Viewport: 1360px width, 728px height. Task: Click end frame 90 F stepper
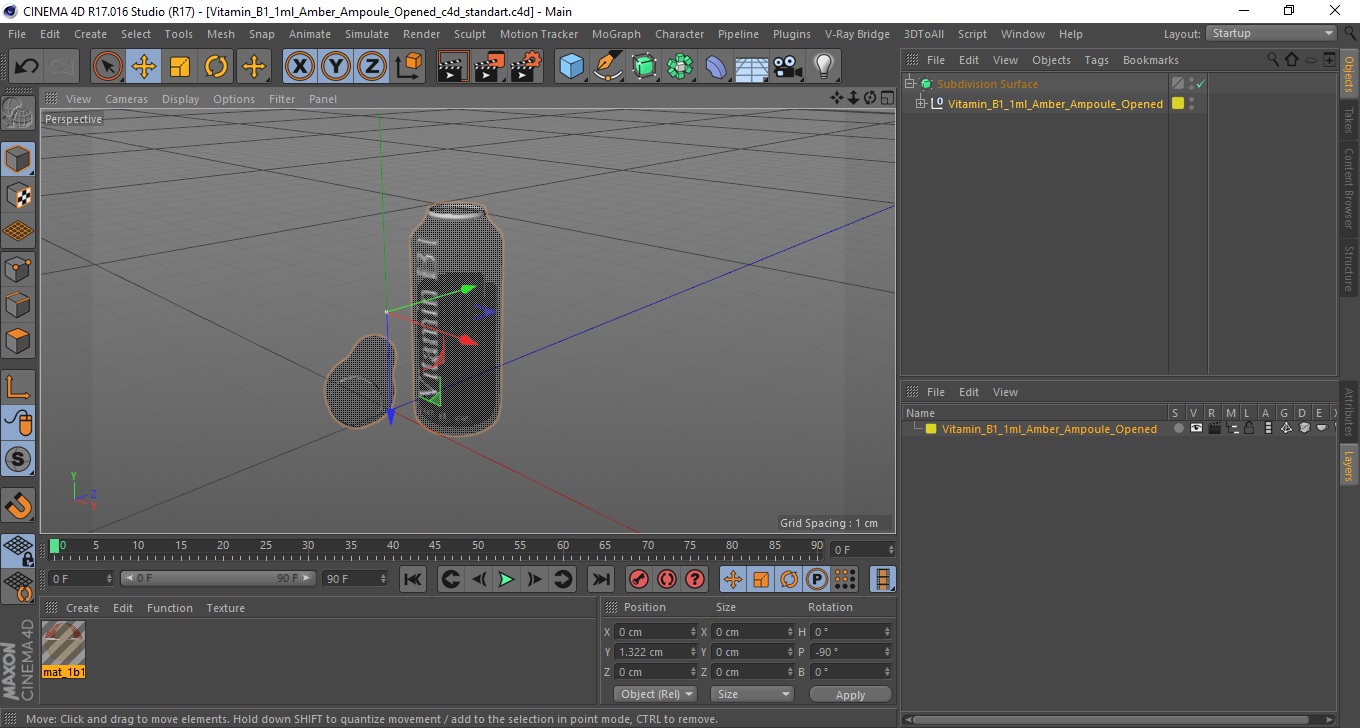pos(382,579)
